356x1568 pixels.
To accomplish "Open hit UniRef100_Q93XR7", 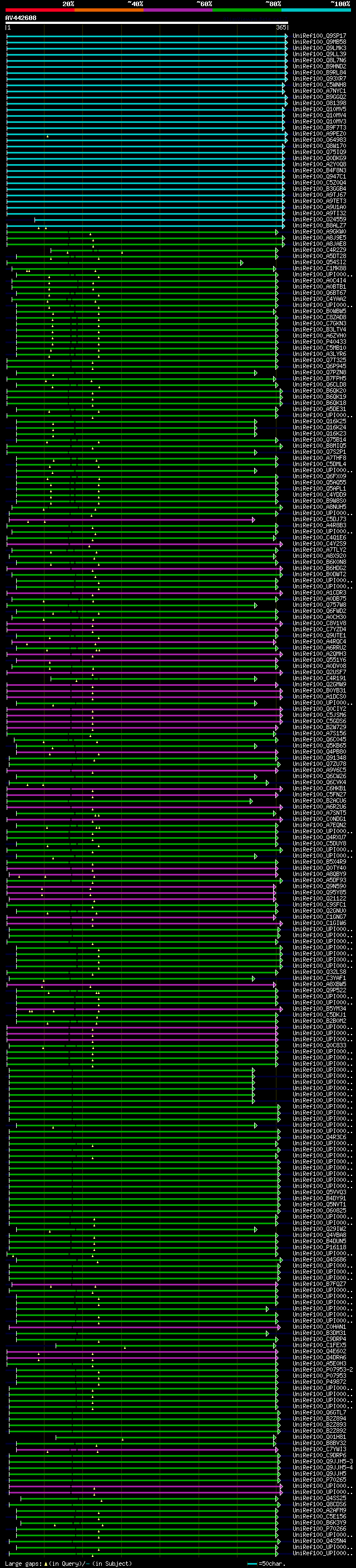I will (319, 78).
